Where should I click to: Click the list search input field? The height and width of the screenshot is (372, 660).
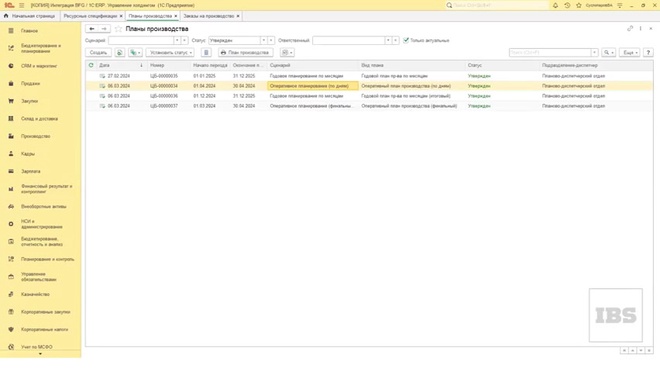pos(550,53)
